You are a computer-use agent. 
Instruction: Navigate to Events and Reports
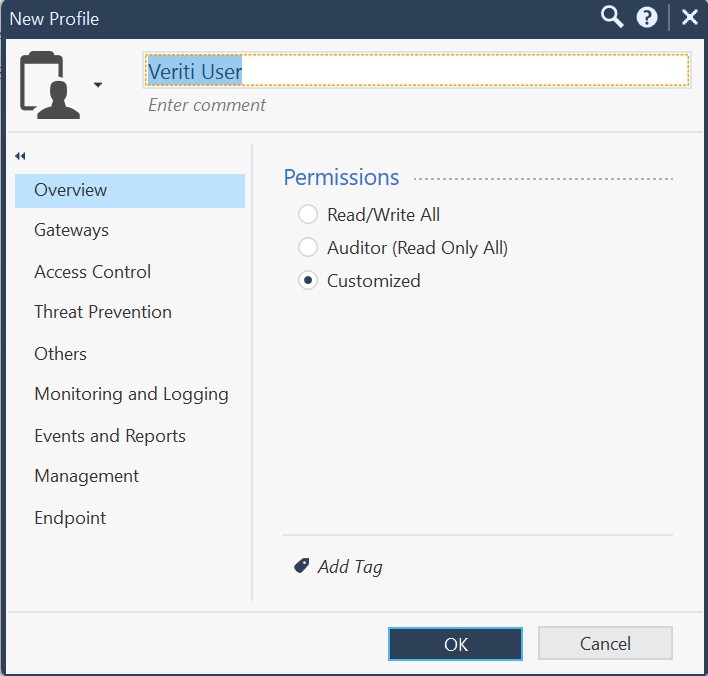110,436
